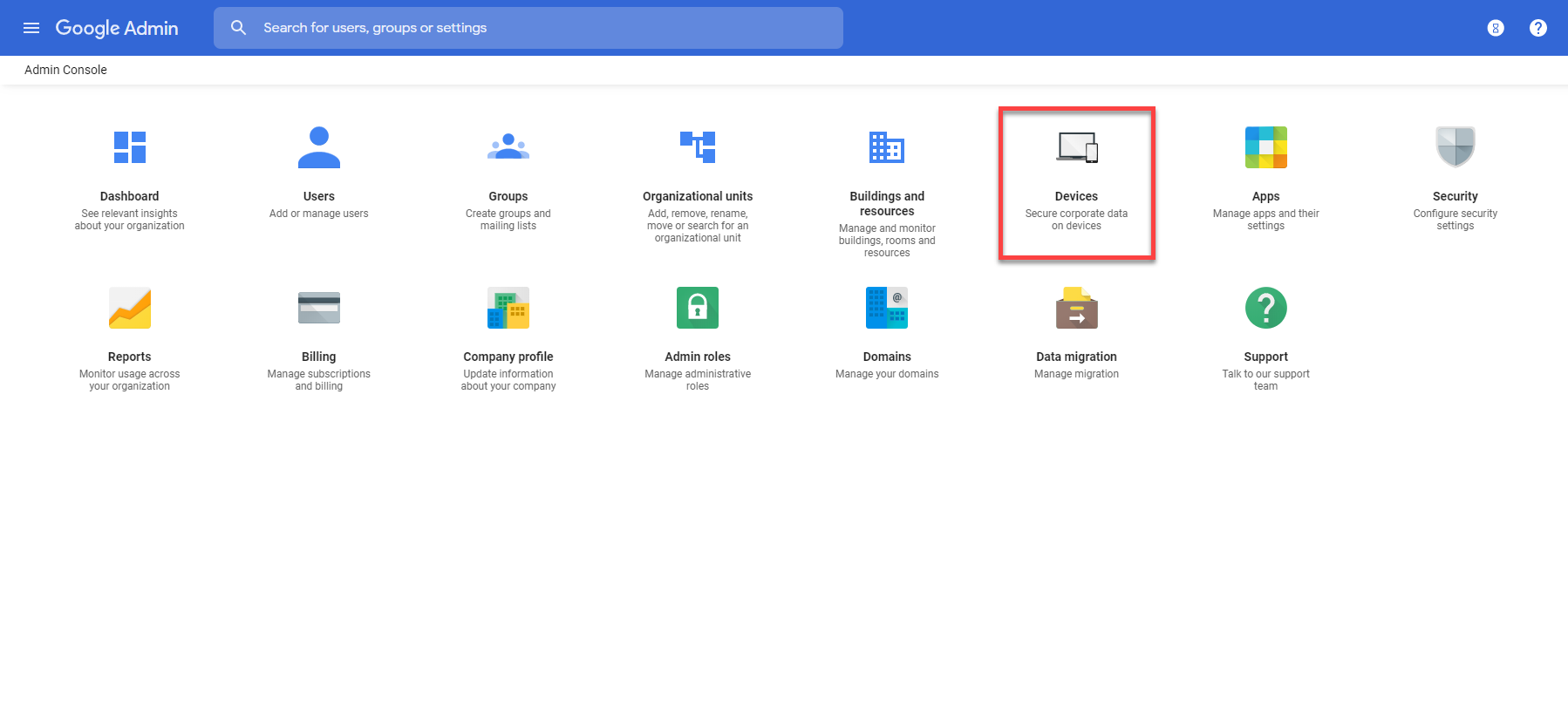The height and width of the screenshot is (707, 1568).
Task: Click the Buildings and resources title
Action: click(887, 204)
